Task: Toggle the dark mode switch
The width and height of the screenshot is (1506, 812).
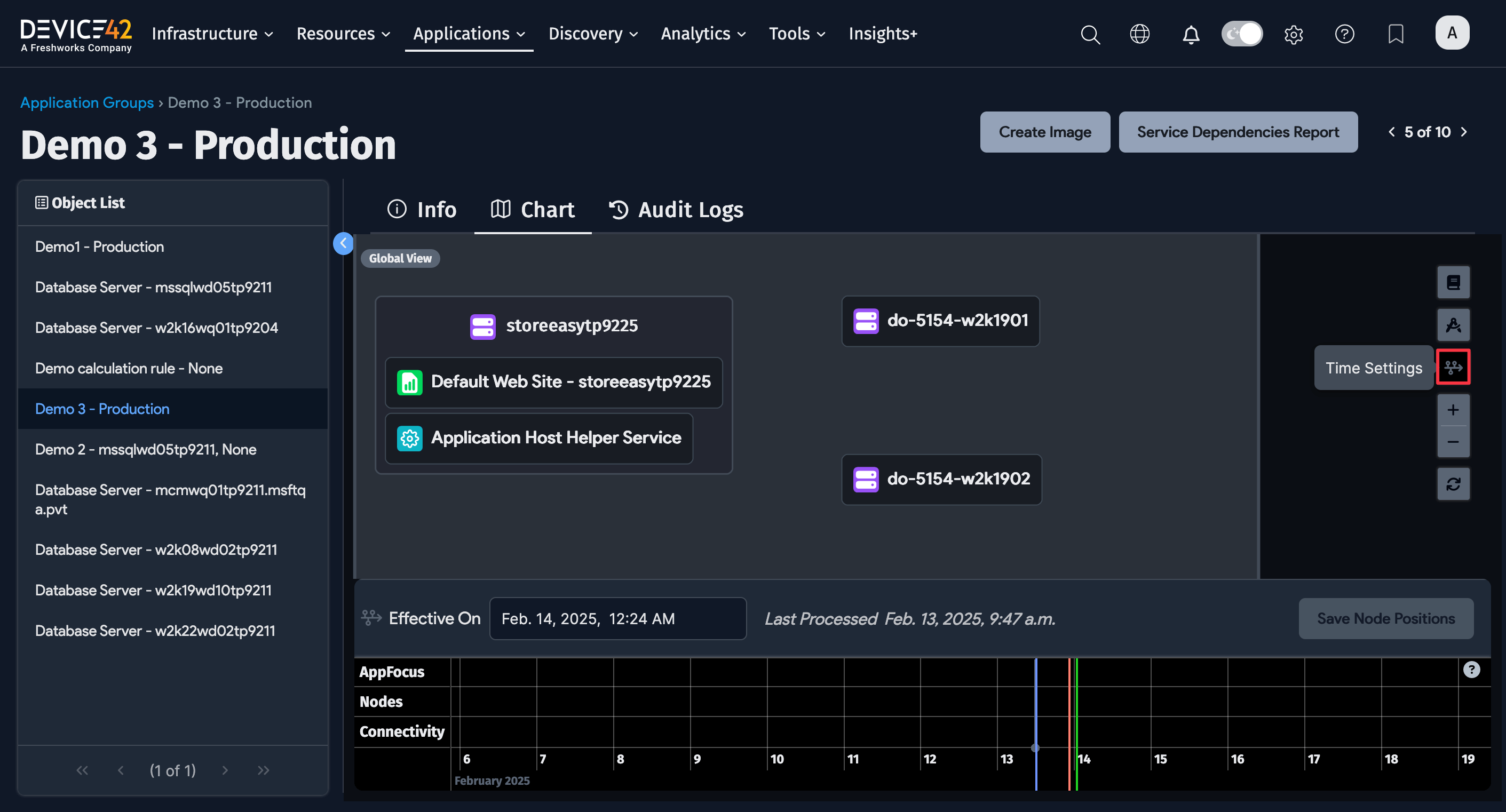Action: tap(1242, 34)
